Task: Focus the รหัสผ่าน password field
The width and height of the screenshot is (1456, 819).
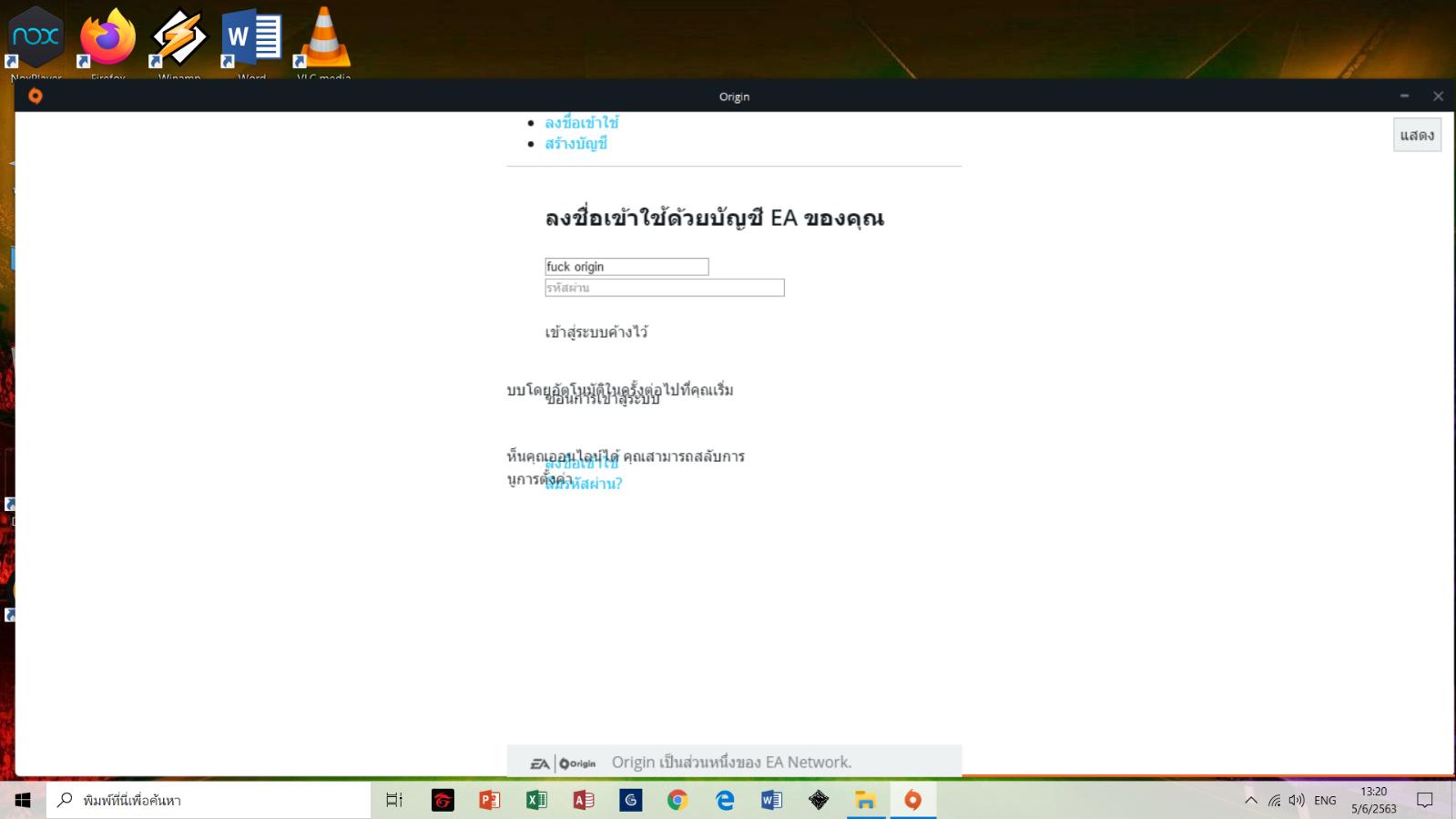Action: click(x=665, y=288)
